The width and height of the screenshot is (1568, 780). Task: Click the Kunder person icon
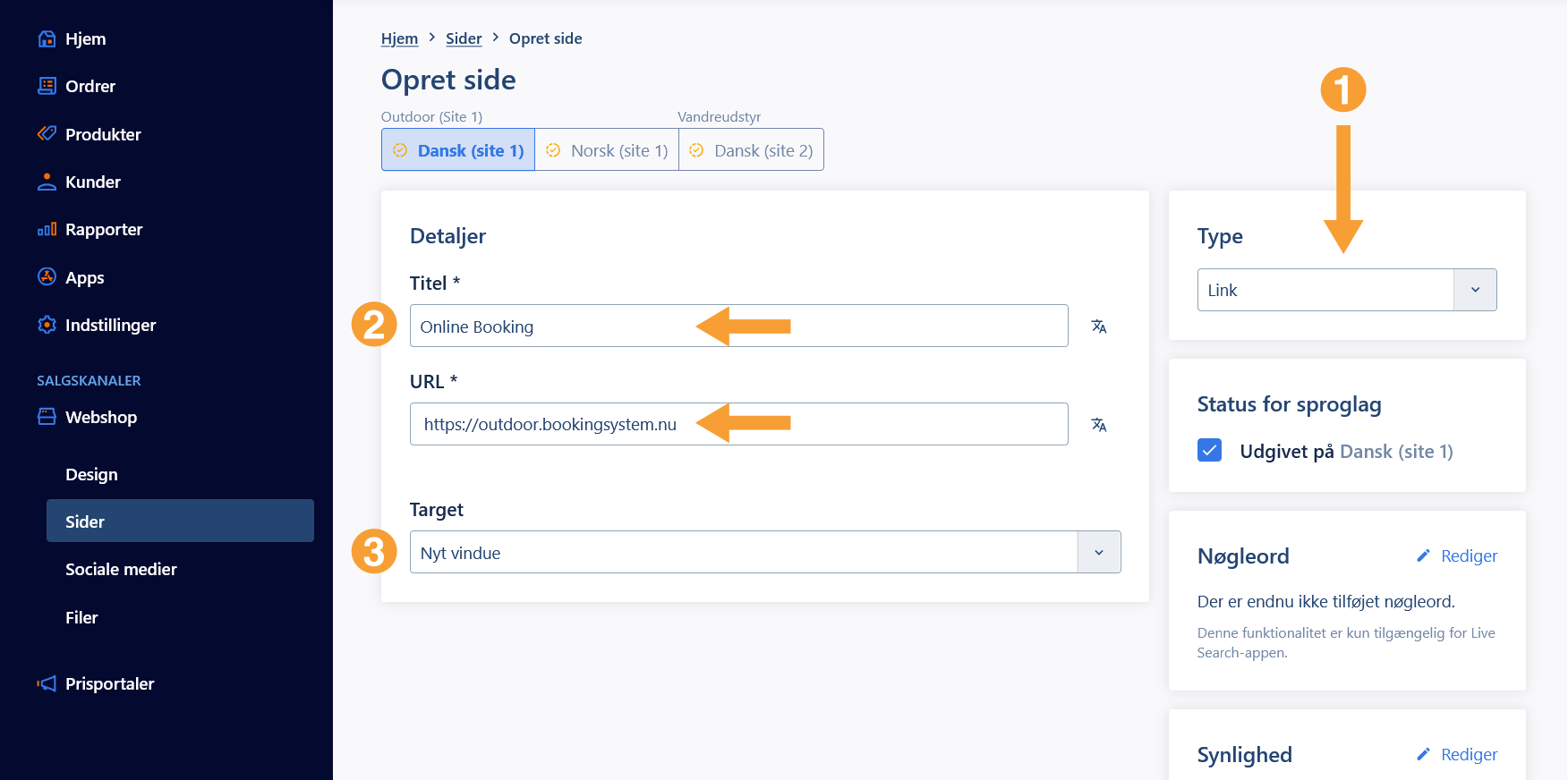pyautogui.click(x=47, y=182)
